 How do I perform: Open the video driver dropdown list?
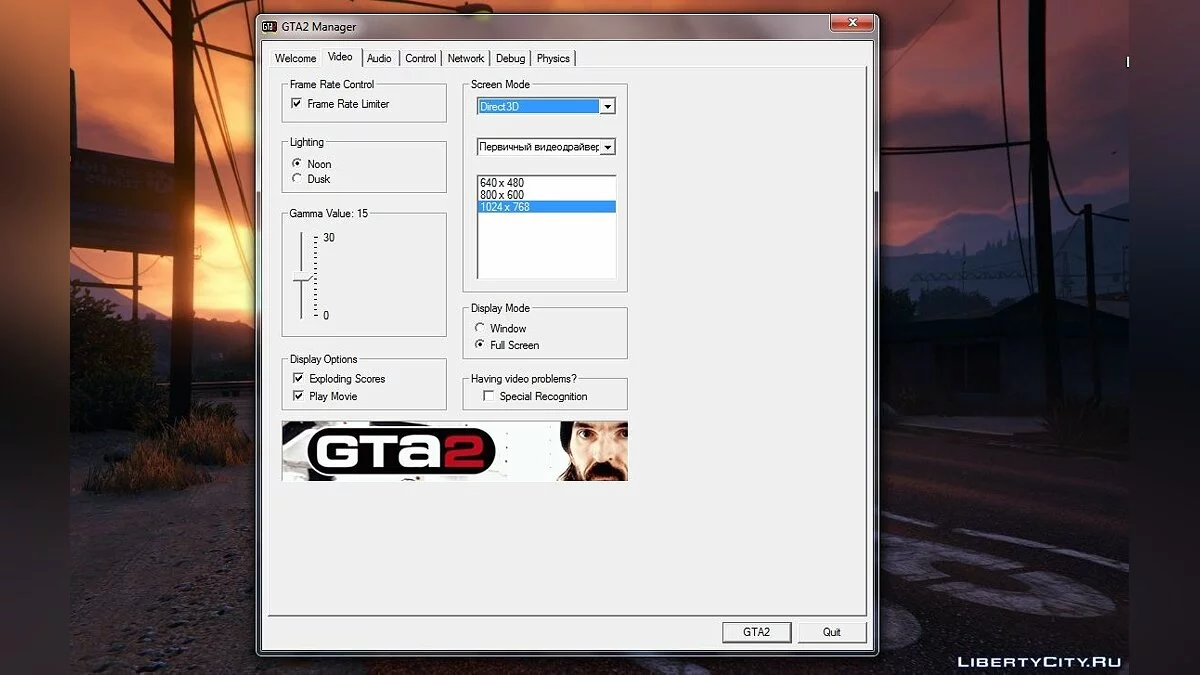click(x=607, y=147)
